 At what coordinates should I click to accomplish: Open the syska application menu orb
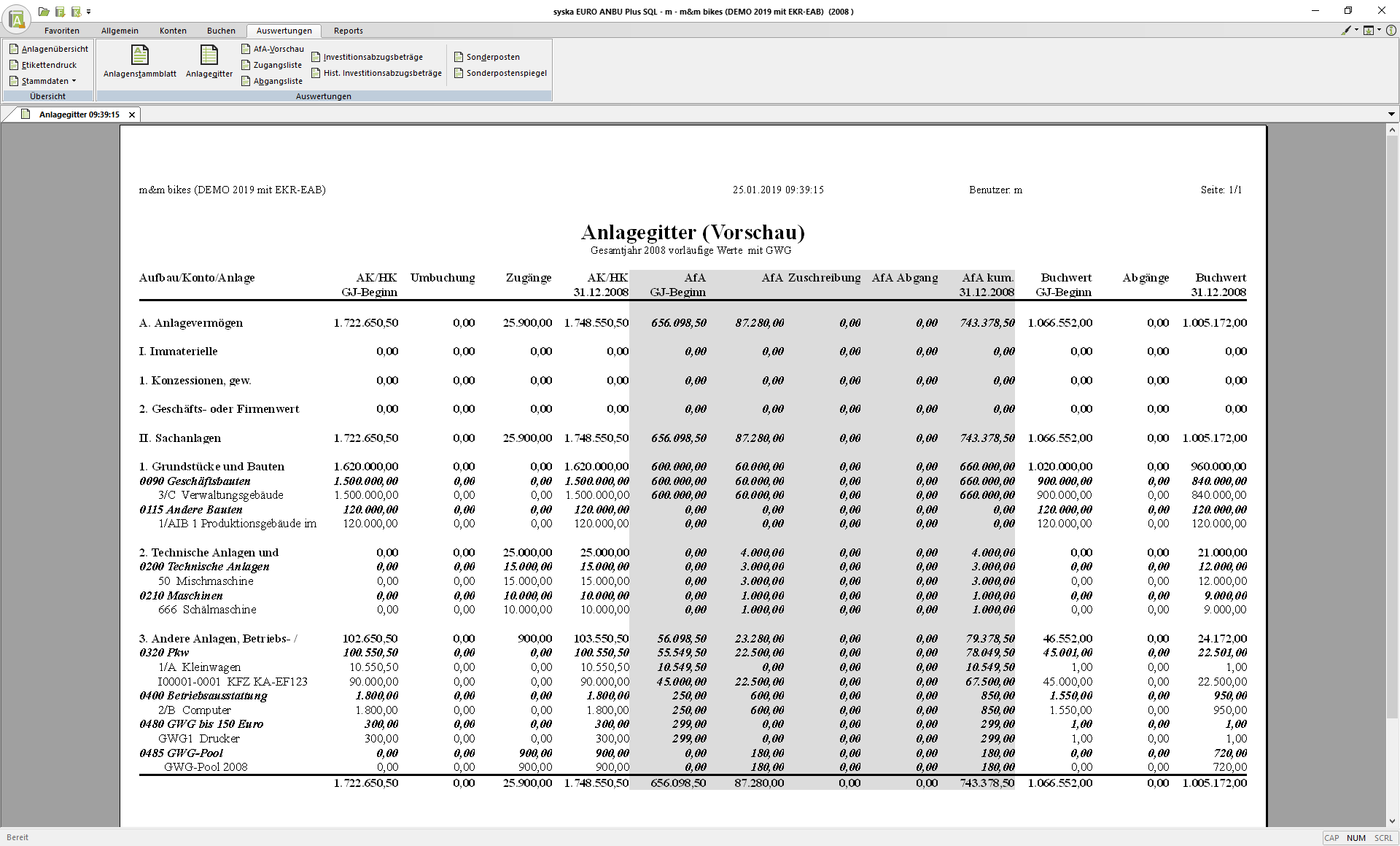coord(17,18)
